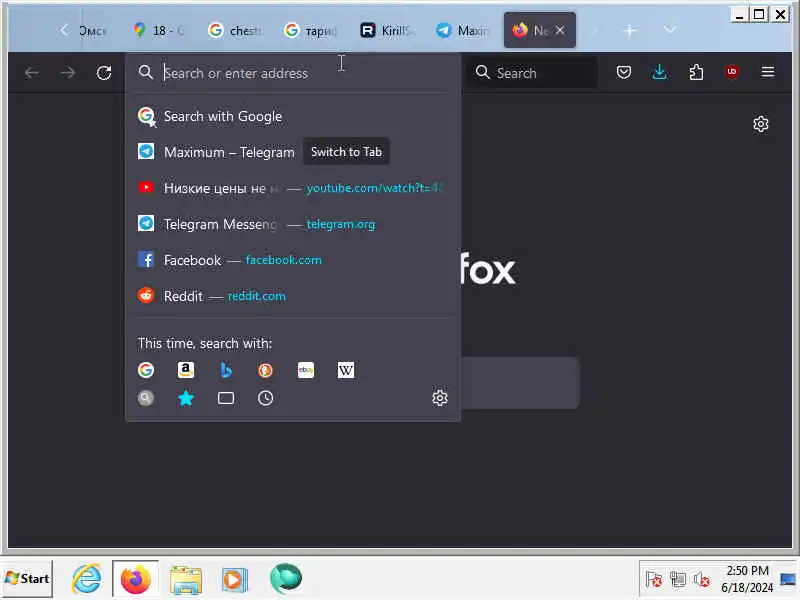Open new tab with plus button
The image size is (800, 600).
tap(630, 31)
